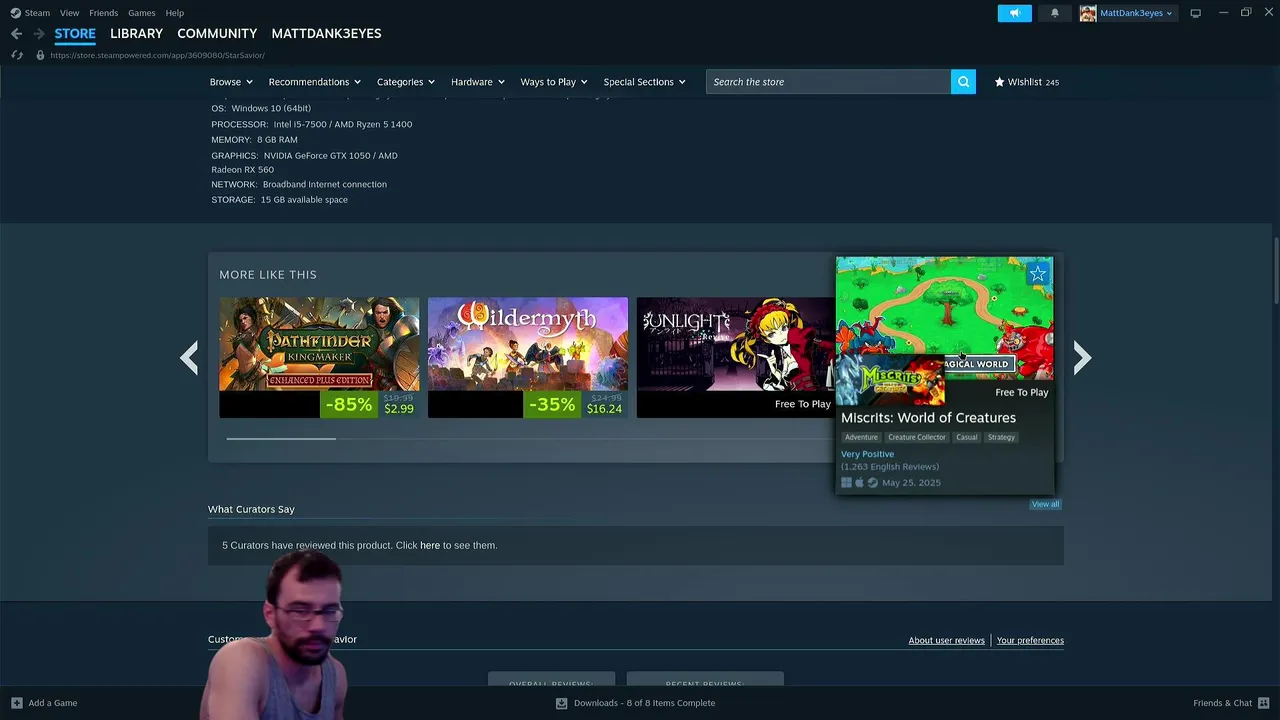
Task: Click the carousel horizontal scroll bar
Action: point(281,438)
